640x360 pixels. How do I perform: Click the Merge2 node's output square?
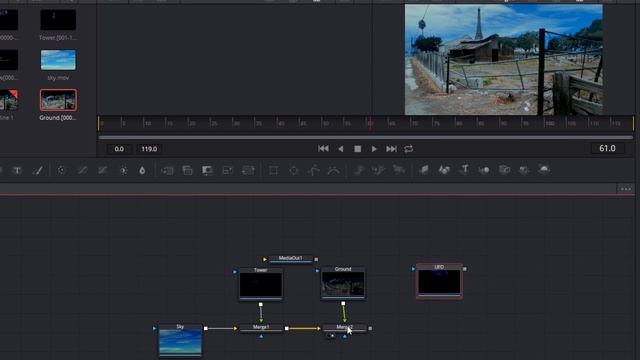(x=370, y=328)
